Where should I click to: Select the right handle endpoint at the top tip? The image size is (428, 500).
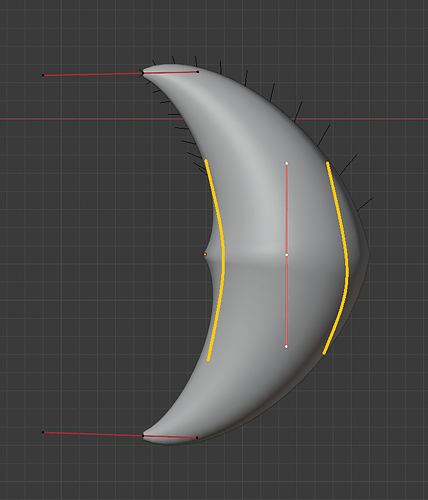pyautogui.click(x=198, y=71)
